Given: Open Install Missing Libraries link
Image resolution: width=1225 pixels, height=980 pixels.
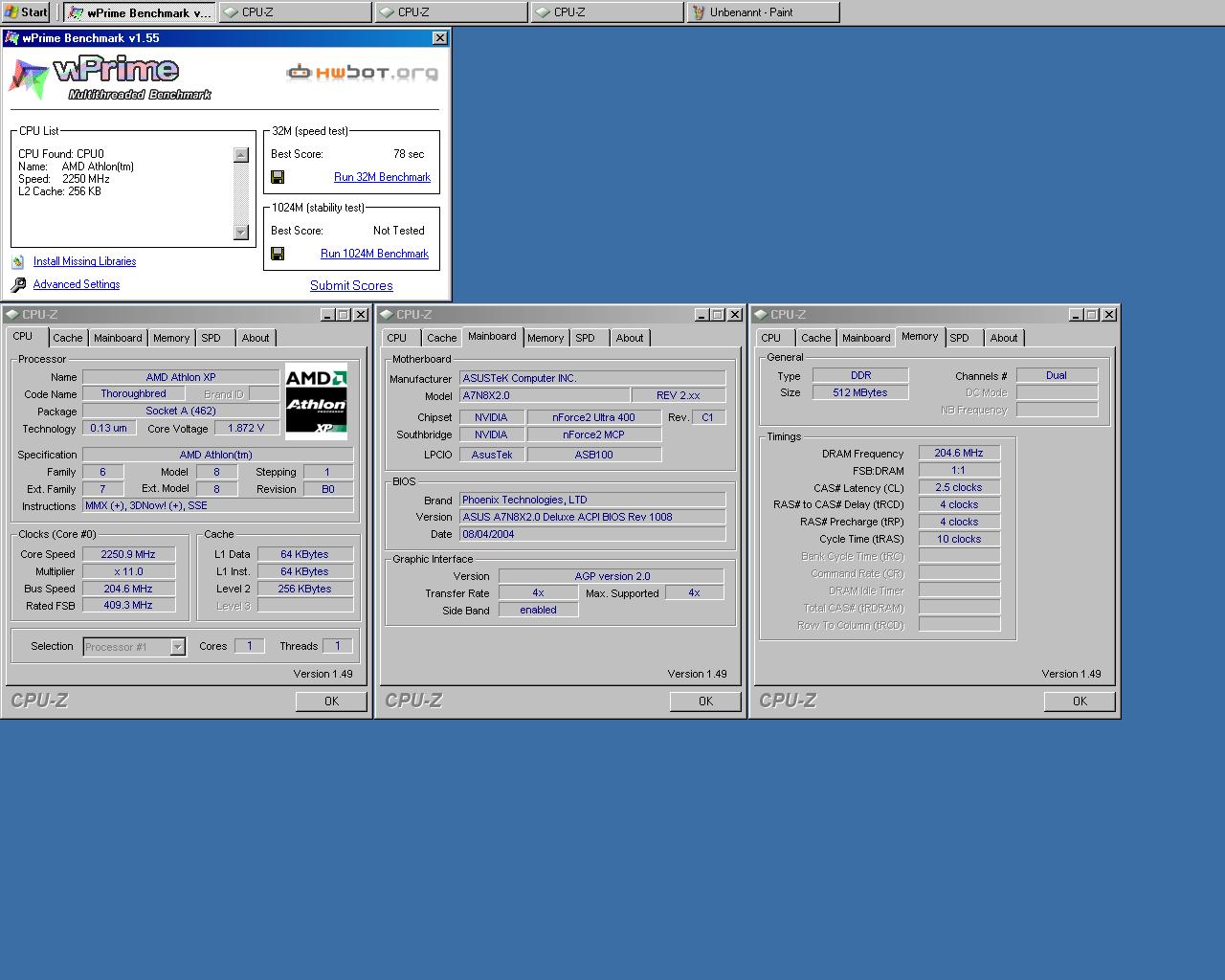Looking at the screenshot, I should tap(84, 261).
